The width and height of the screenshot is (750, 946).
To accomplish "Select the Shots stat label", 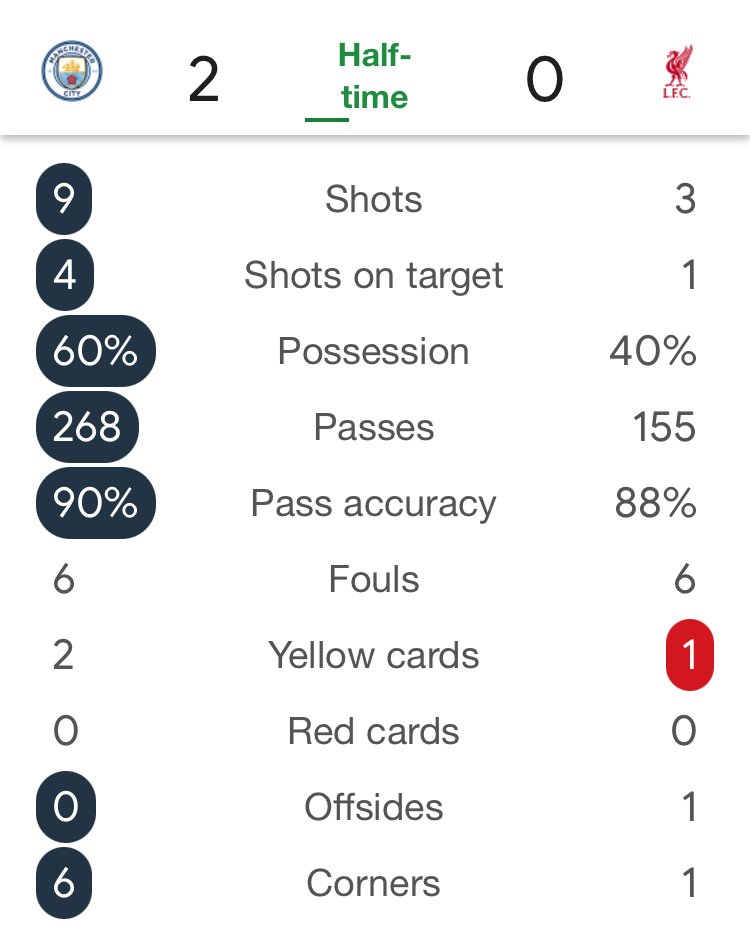I will pos(374,199).
